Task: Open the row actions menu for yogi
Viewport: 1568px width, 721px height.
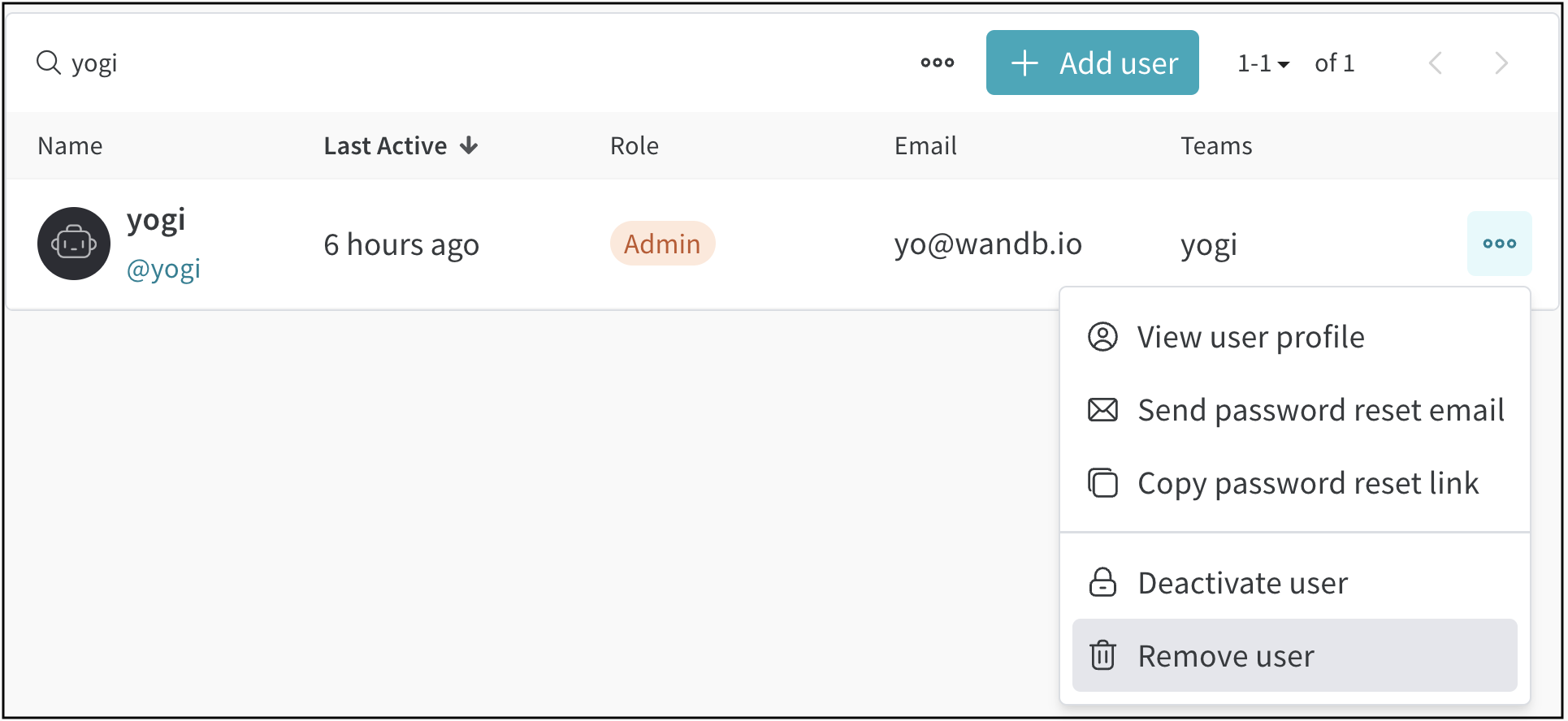Action: [x=1499, y=244]
